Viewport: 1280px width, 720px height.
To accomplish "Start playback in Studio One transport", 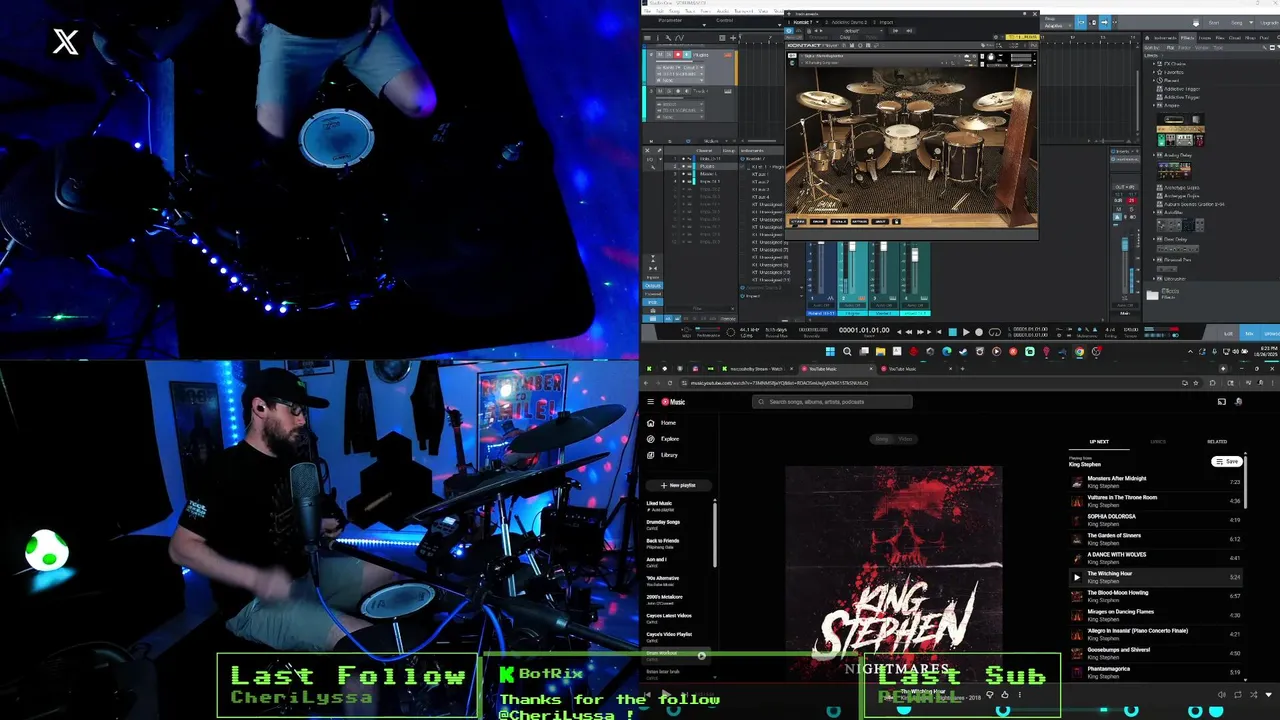I will 966,332.
